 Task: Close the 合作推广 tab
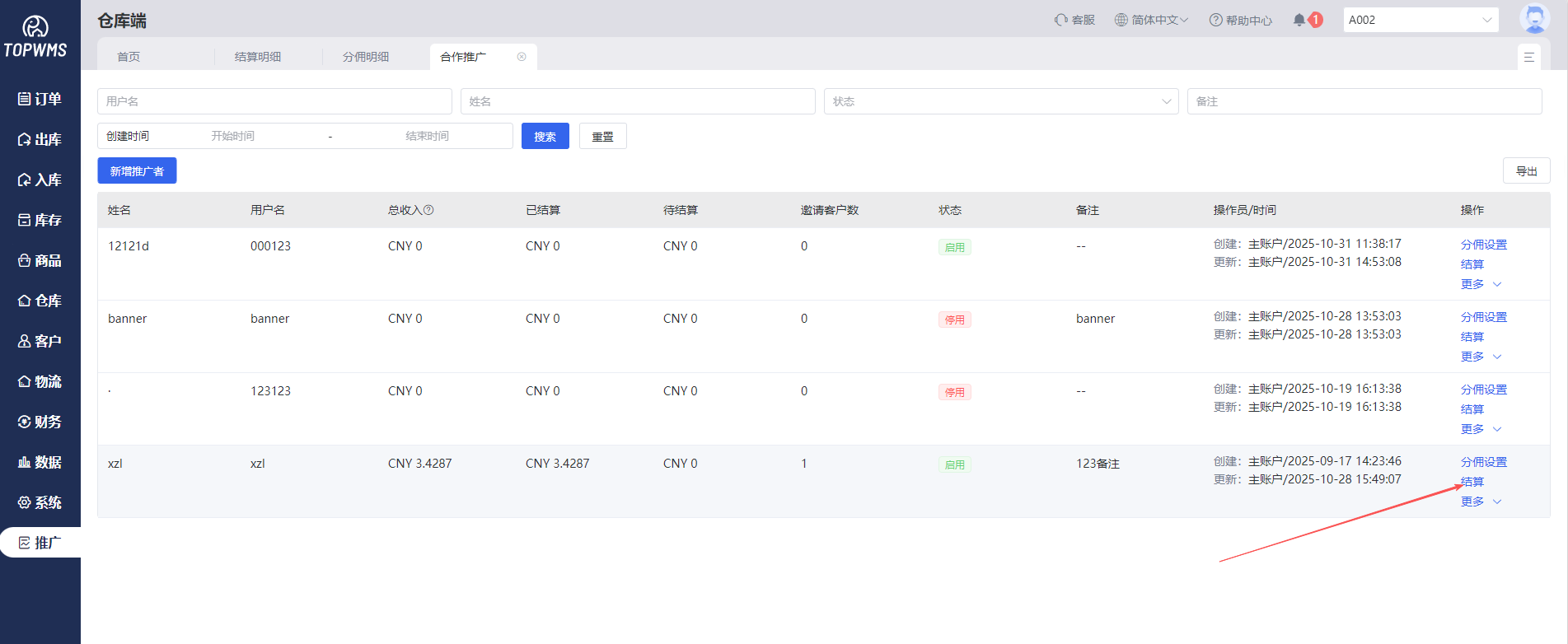point(522,57)
